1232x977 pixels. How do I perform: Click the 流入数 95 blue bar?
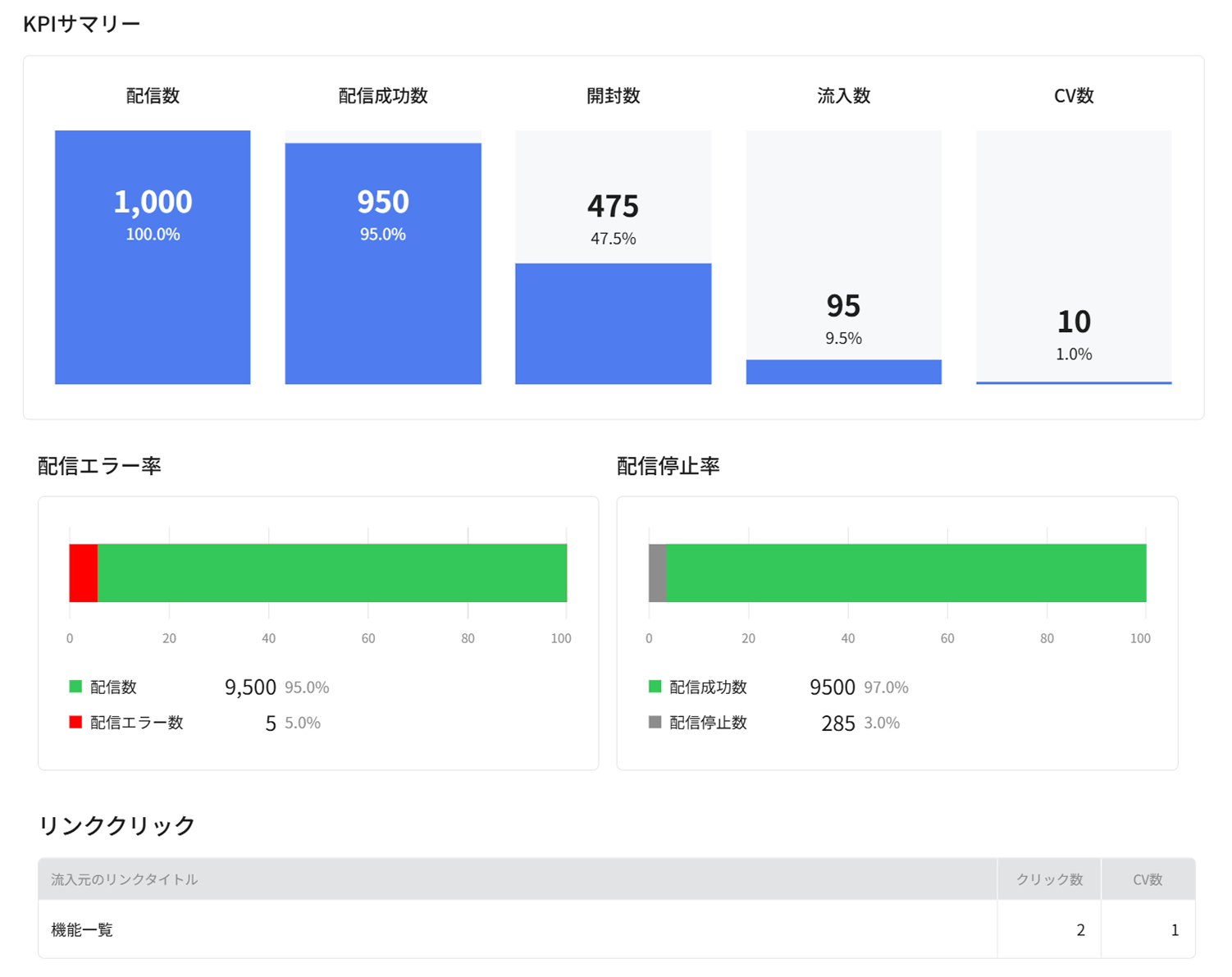[x=843, y=372]
